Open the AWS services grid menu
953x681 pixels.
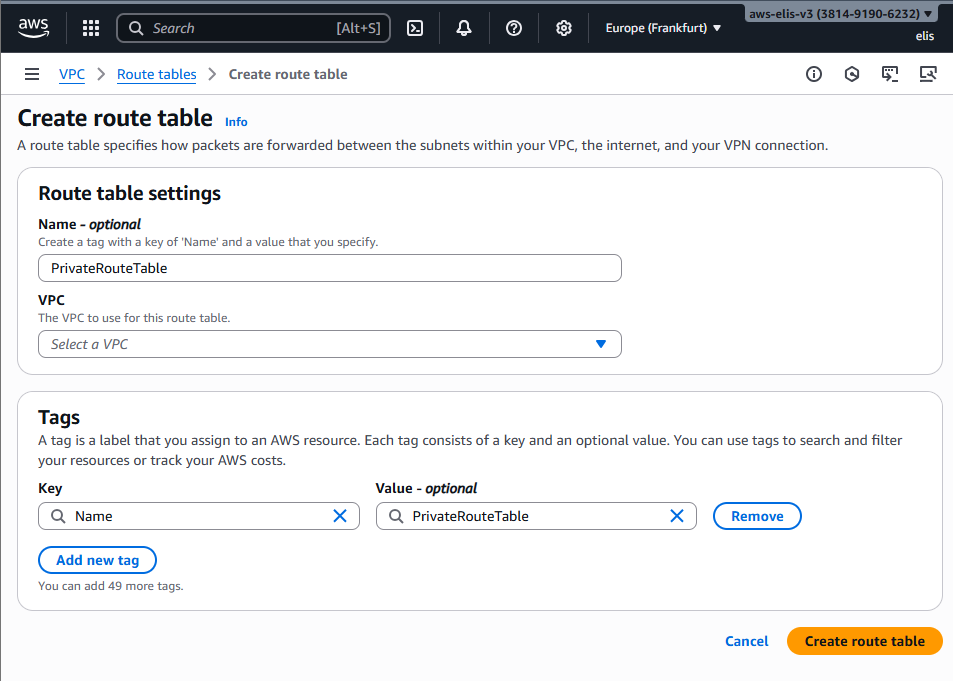(91, 28)
